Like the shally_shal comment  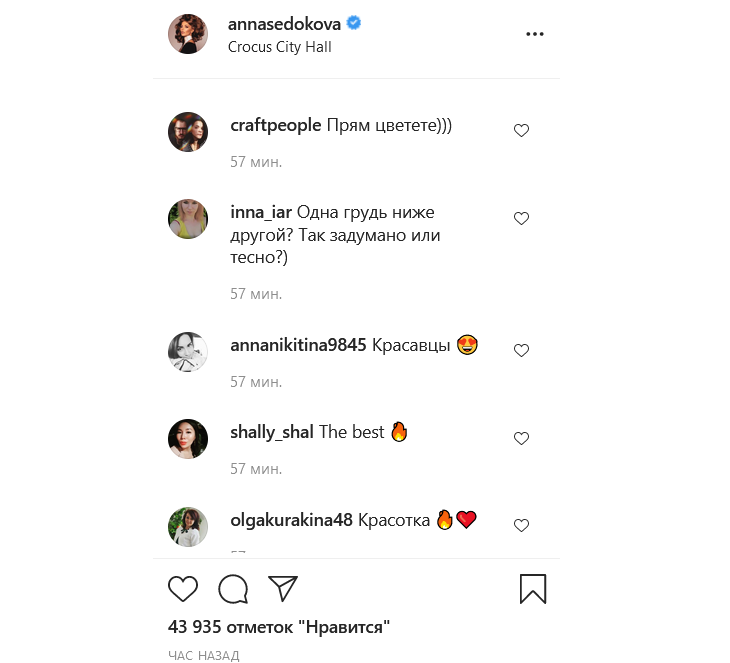pos(521,438)
